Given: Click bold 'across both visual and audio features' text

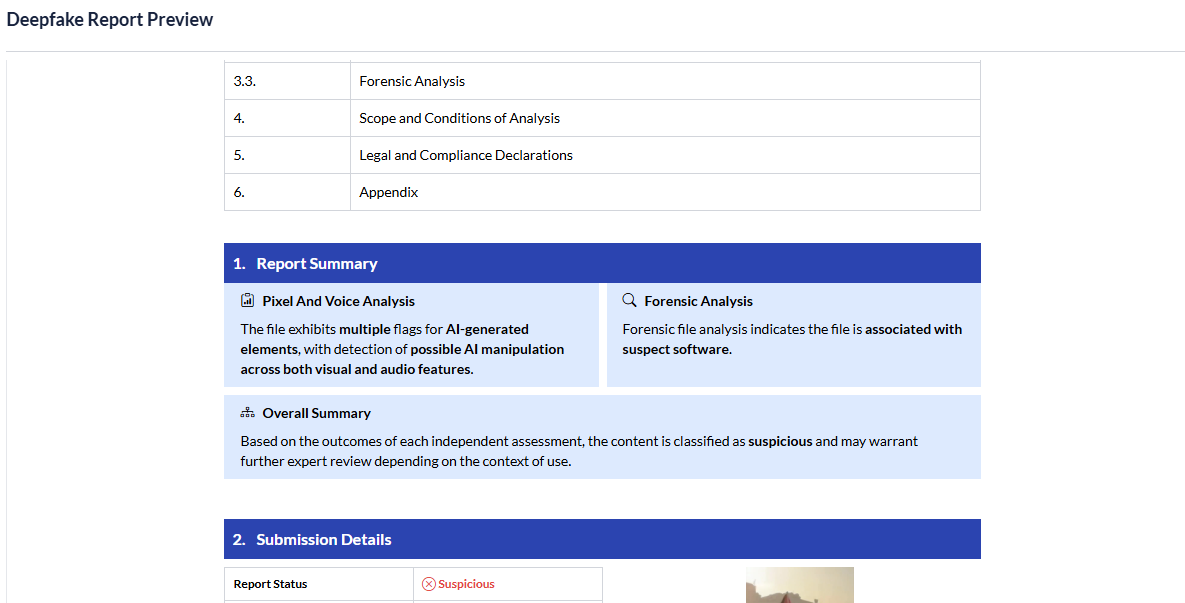Looking at the screenshot, I should [x=356, y=369].
